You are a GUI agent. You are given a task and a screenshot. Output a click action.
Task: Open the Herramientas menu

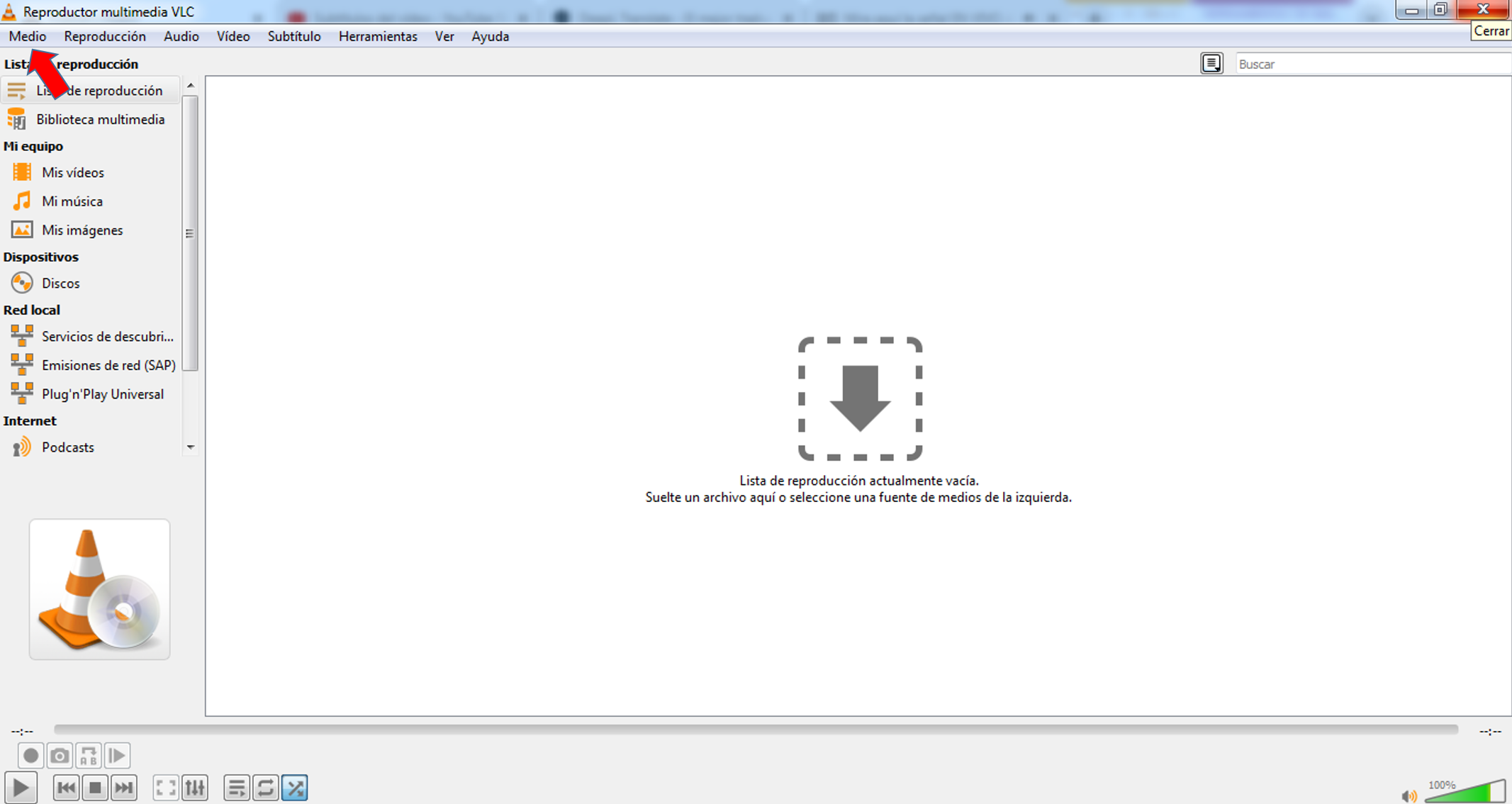[378, 36]
